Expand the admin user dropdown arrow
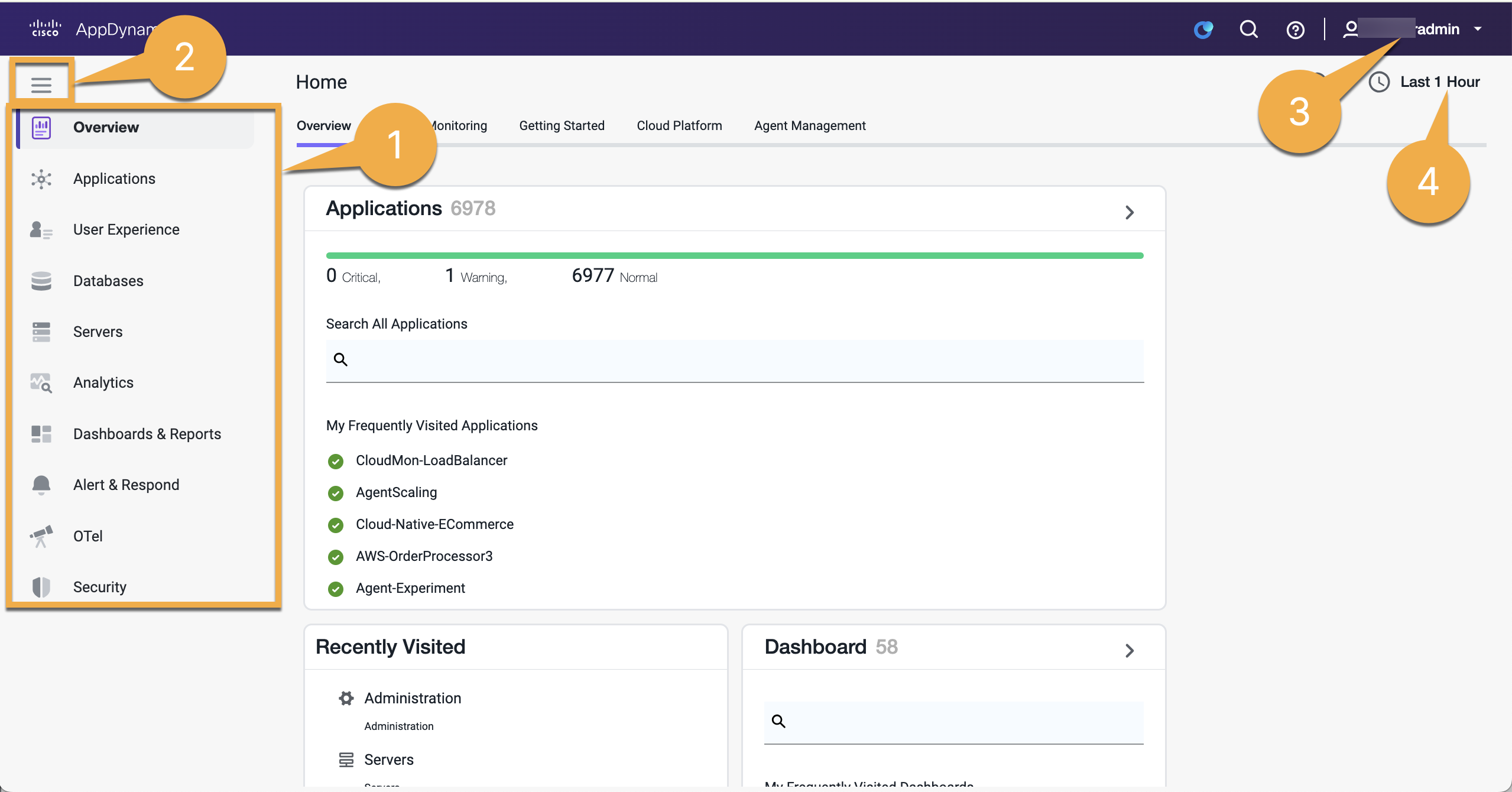 (1478, 29)
